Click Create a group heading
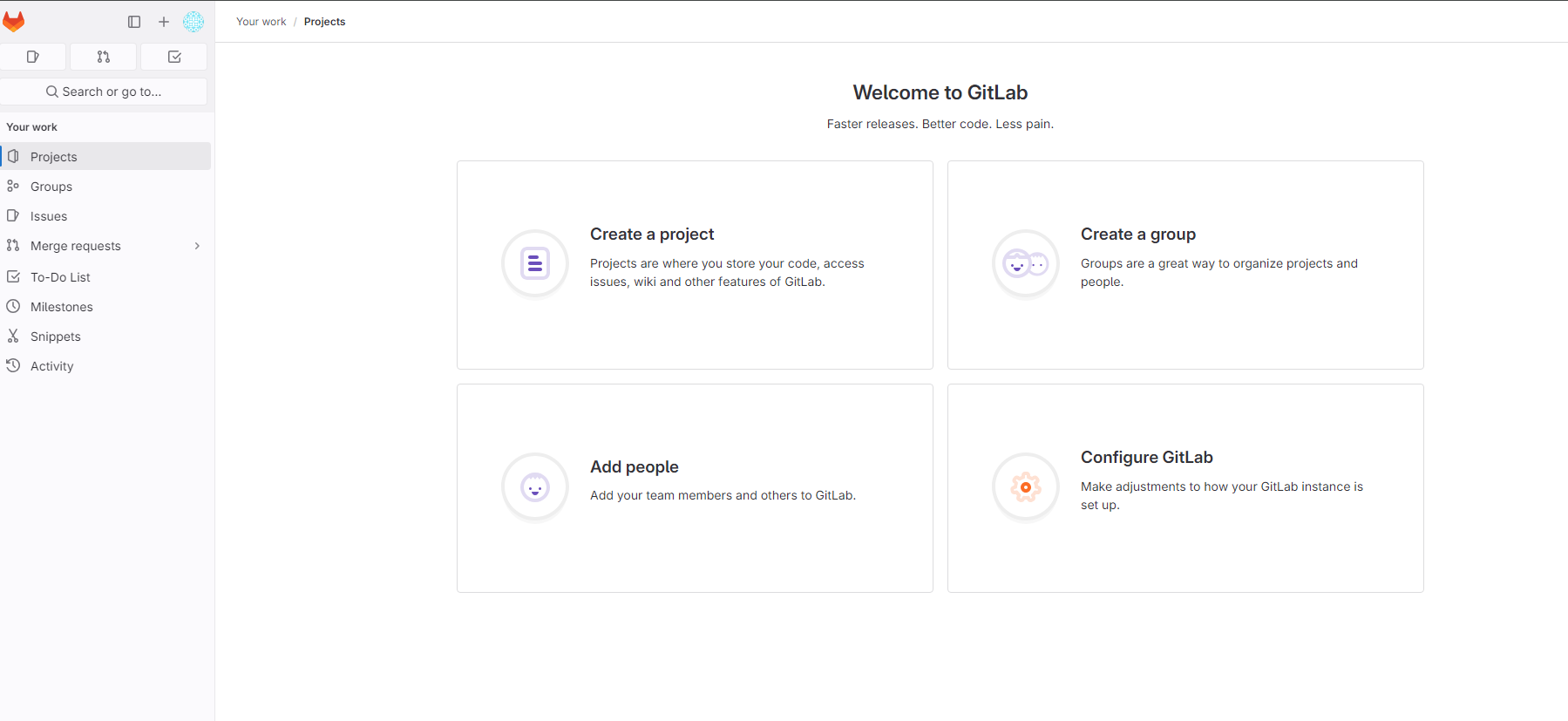The height and width of the screenshot is (721, 1568). click(1138, 234)
